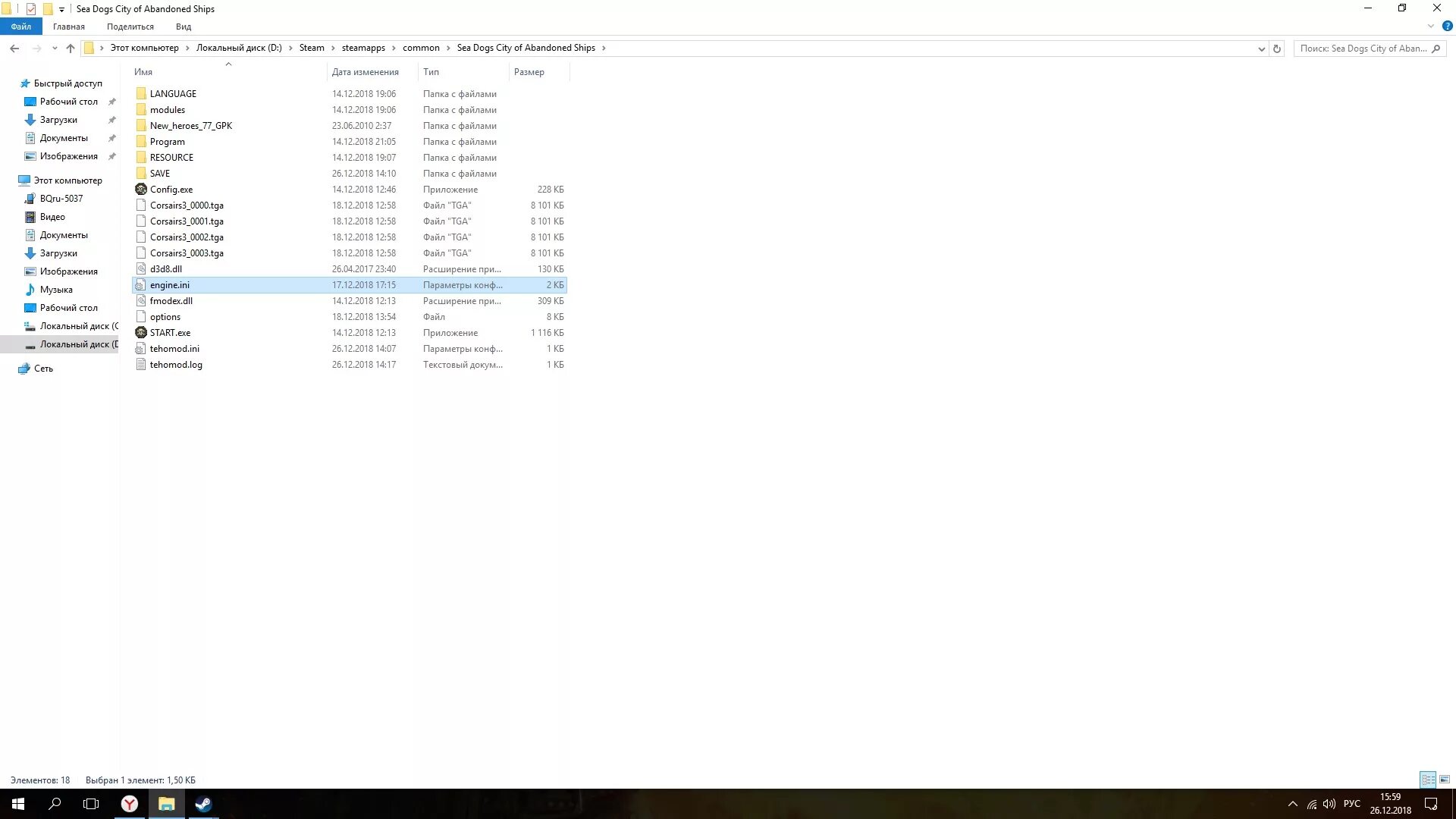Open the Windows Start menu
This screenshot has width=1456, height=819.
18,804
